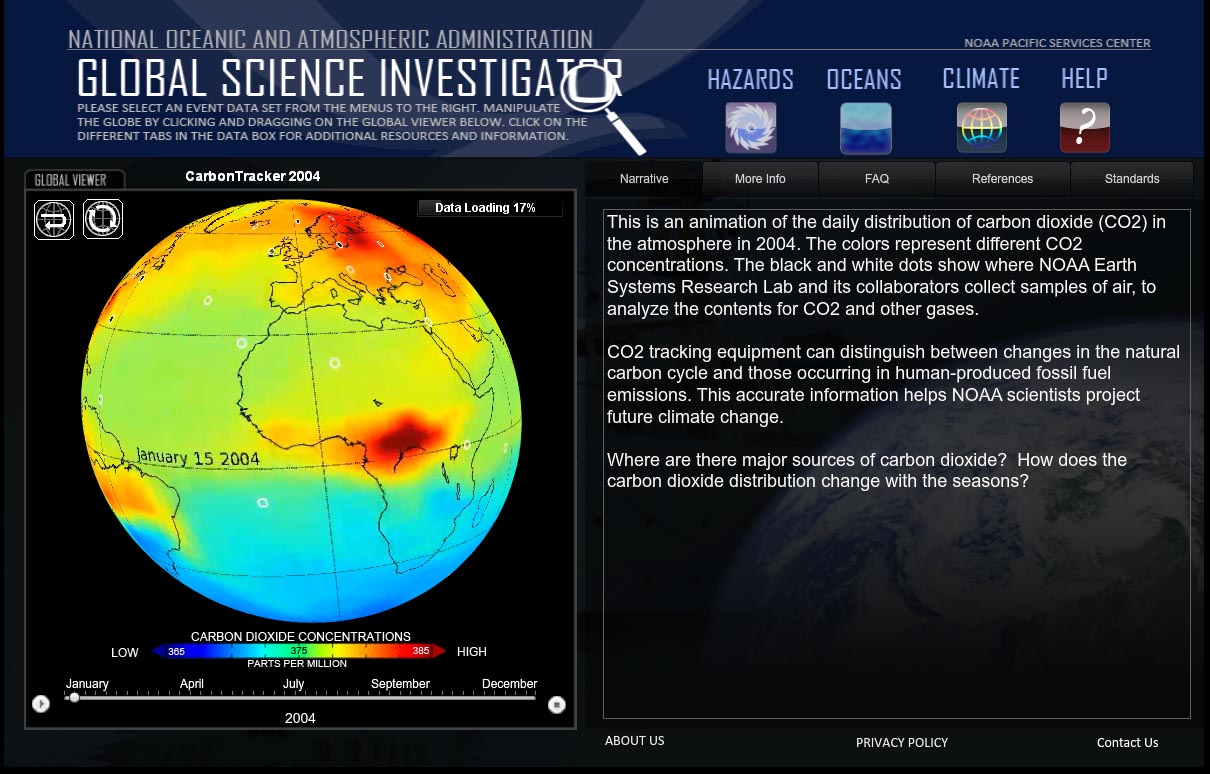Screen dimensions: 1210x774
Task: Click the reset globe view icon
Action: 54,219
